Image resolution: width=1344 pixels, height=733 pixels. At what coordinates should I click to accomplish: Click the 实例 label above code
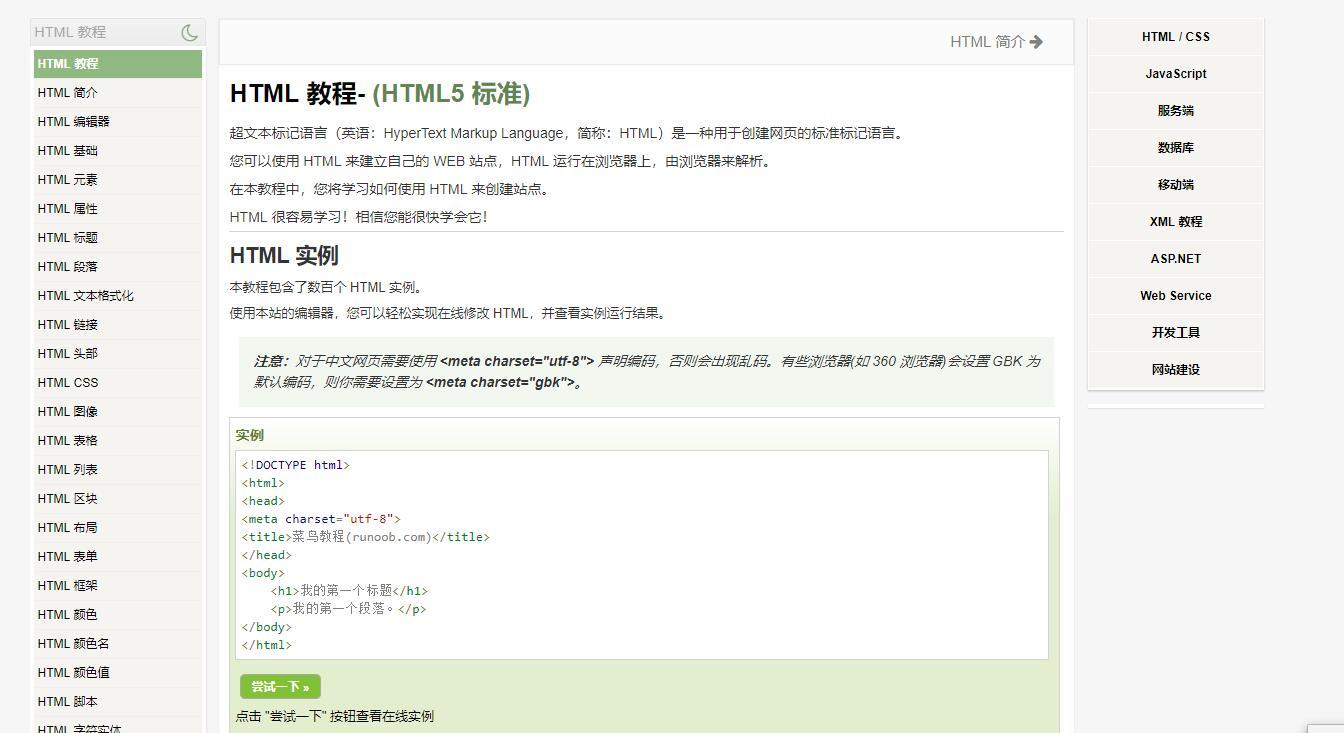[x=250, y=435]
